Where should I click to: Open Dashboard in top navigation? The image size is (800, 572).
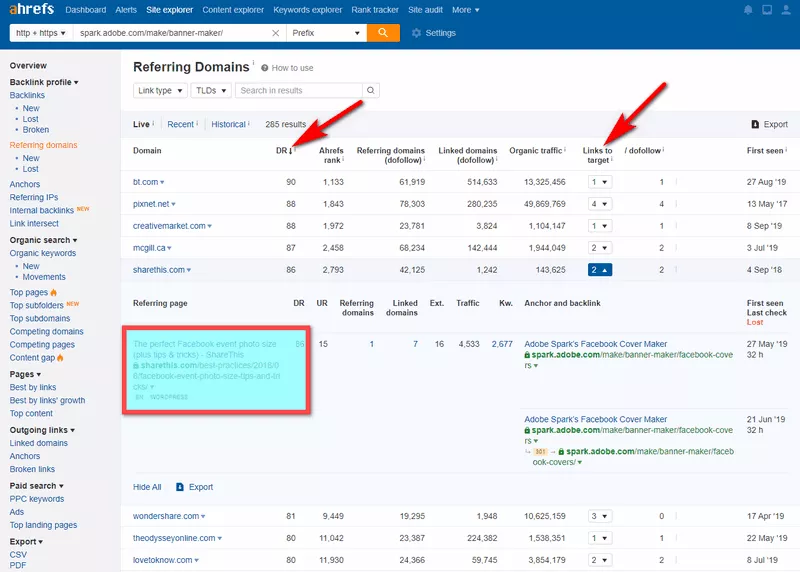[86, 10]
